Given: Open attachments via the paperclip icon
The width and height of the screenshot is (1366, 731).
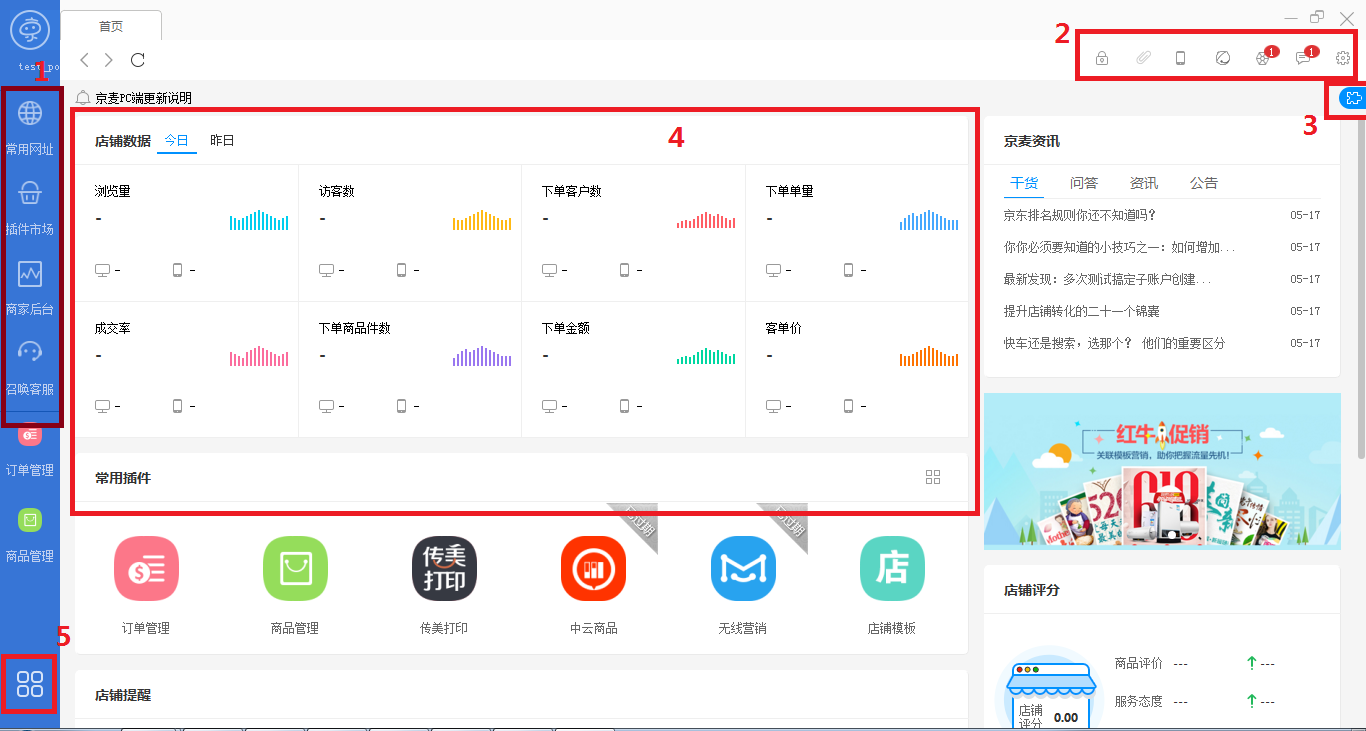Looking at the screenshot, I should pyautogui.click(x=1143, y=57).
